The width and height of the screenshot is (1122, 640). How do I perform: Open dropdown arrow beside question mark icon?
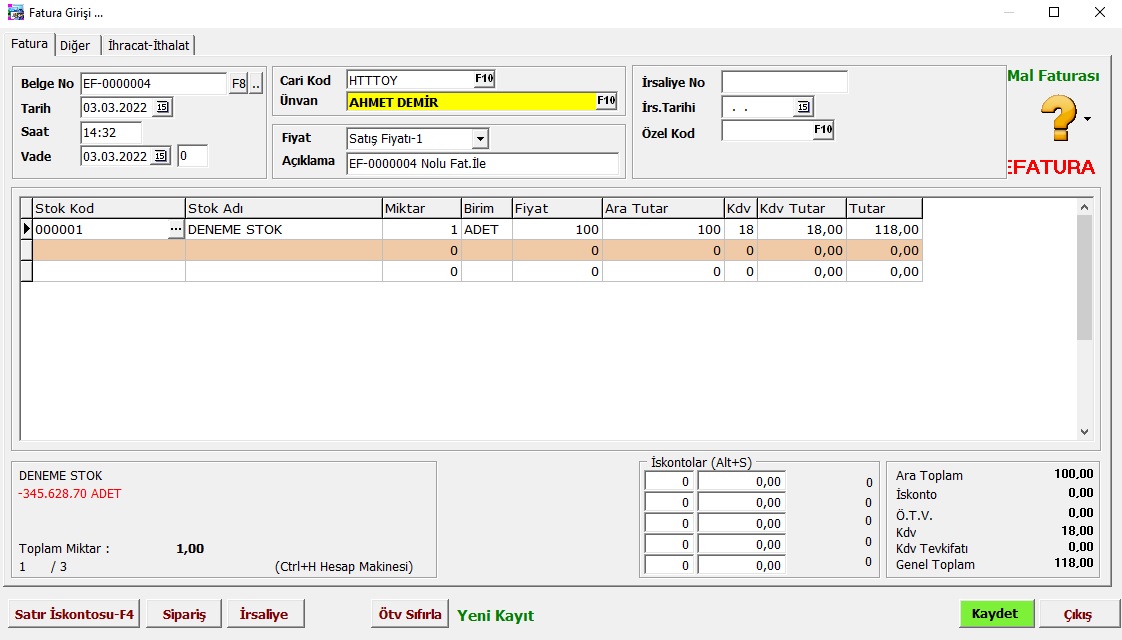tap(1088, 120)
